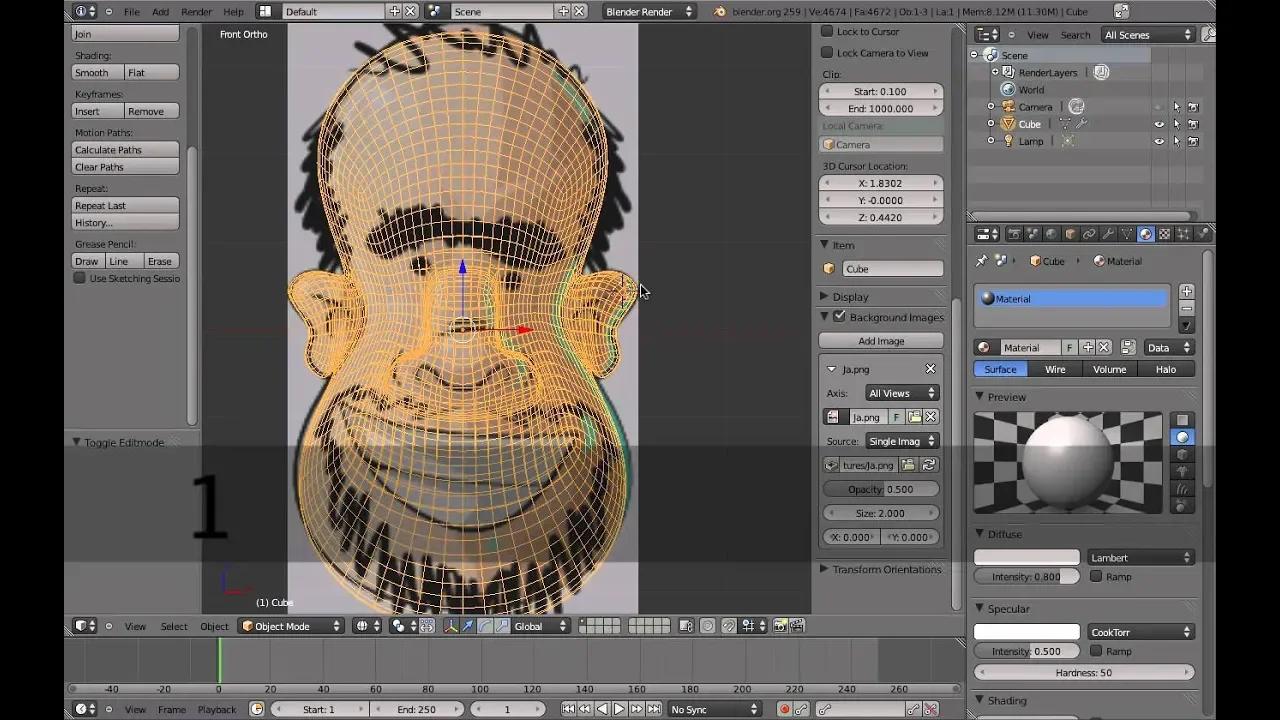Switch to the Wire tab in material properties
The height and width of the screenshot is (720, 1280).
click(1055, 369)
